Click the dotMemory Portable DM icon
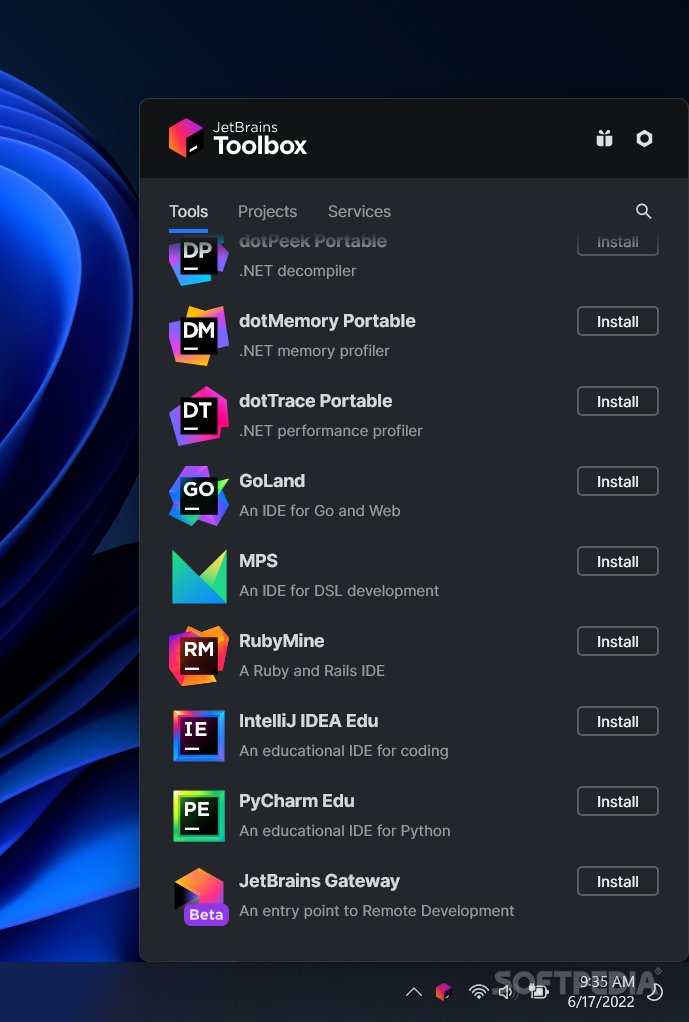The width and height of the screenshot is (689, 1022). tap(199, 336)
